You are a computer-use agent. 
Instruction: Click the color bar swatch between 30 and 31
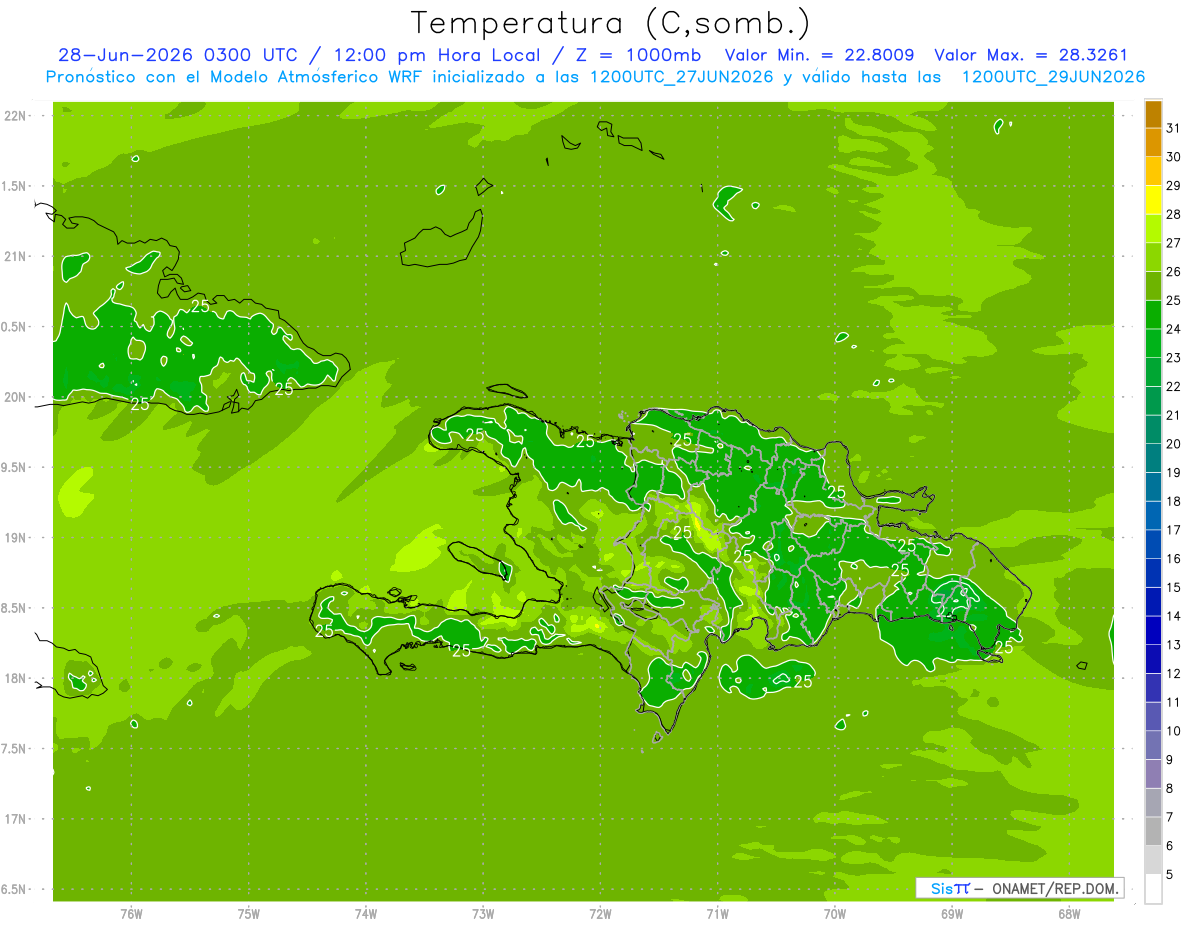[x=1153, y=142]
